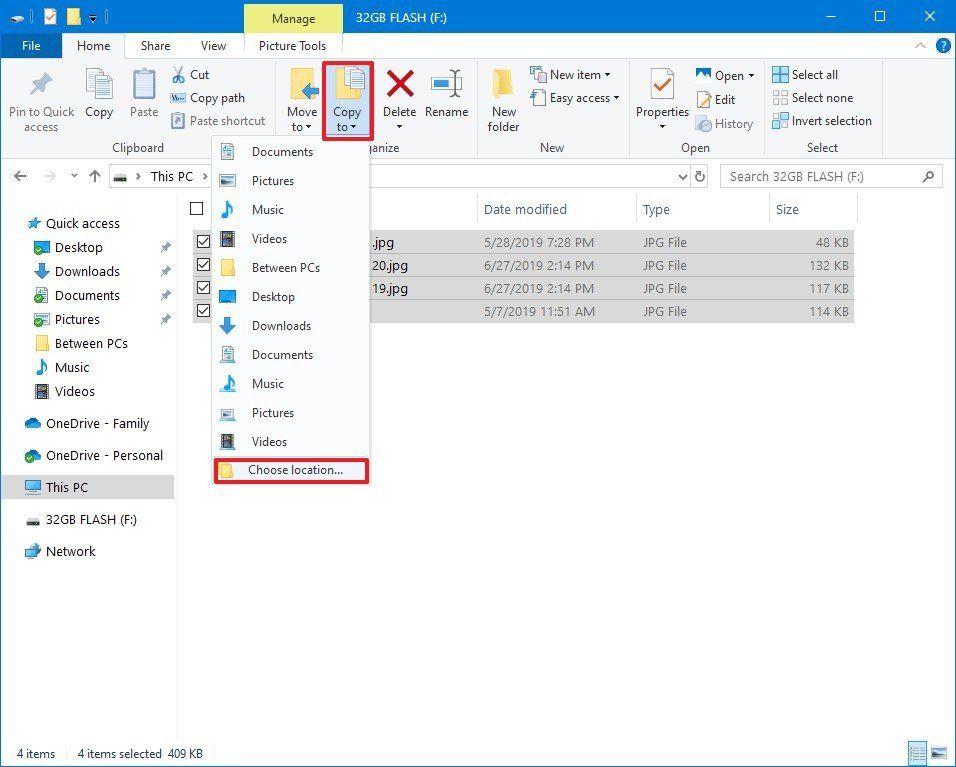Toggle the select-all checkbox above the file list
956x767 pixels.
(196, 209)
